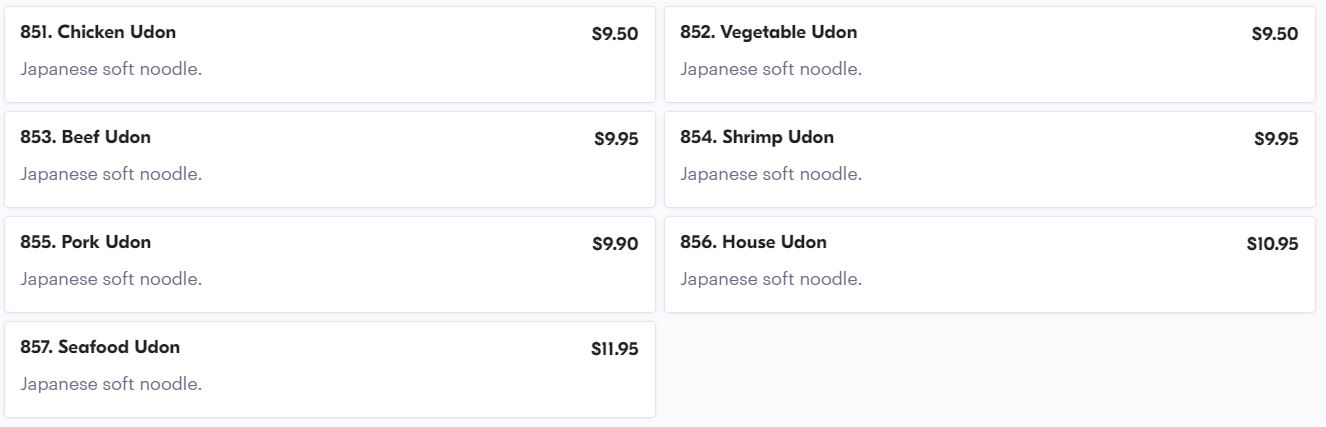Click description text under Beef Udon
This screenshot has height=427, width=1326.
click(111, 174)
